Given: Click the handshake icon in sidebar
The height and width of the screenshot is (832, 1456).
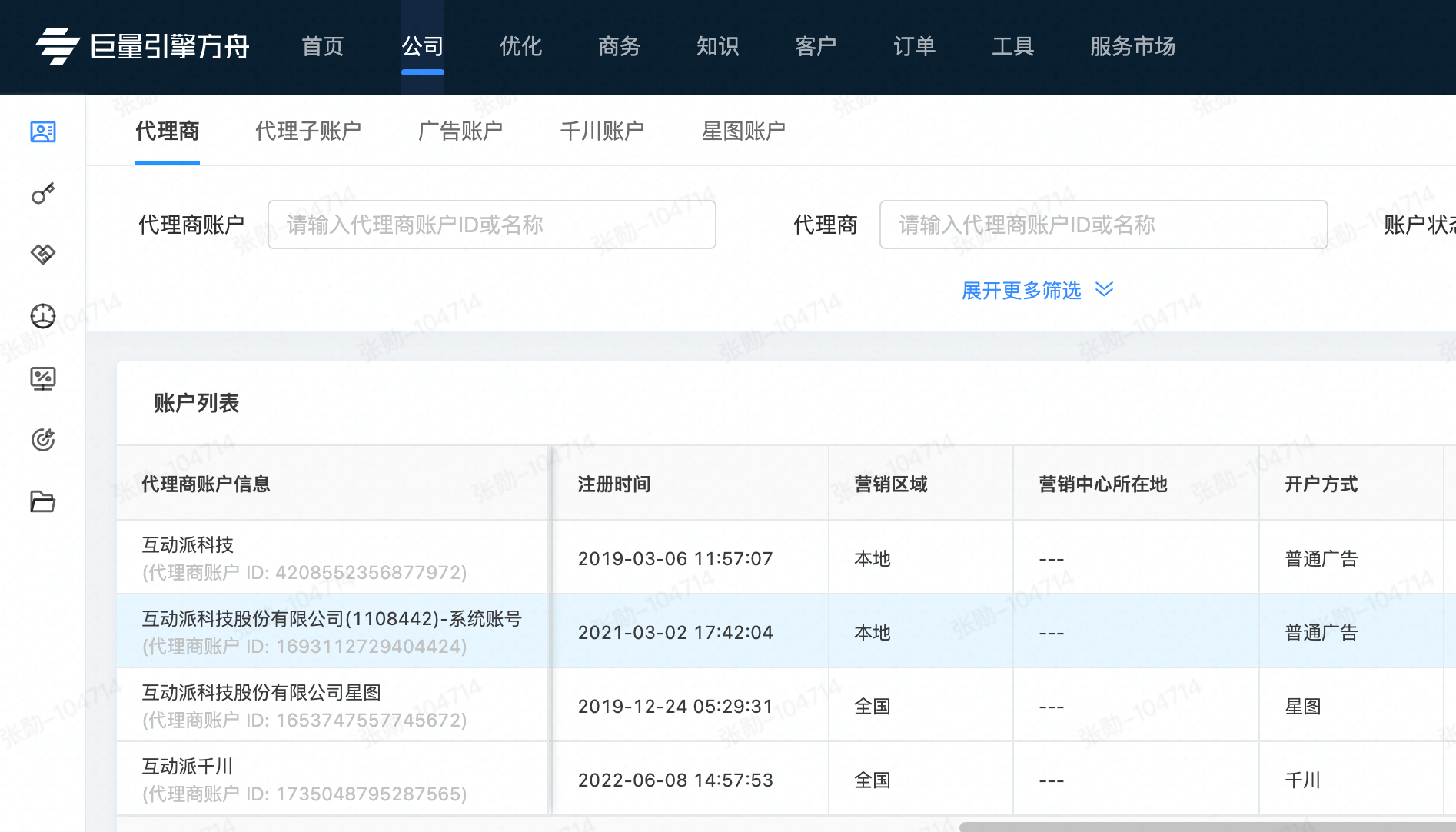Looking at the screenshot, I should [43, 255].
